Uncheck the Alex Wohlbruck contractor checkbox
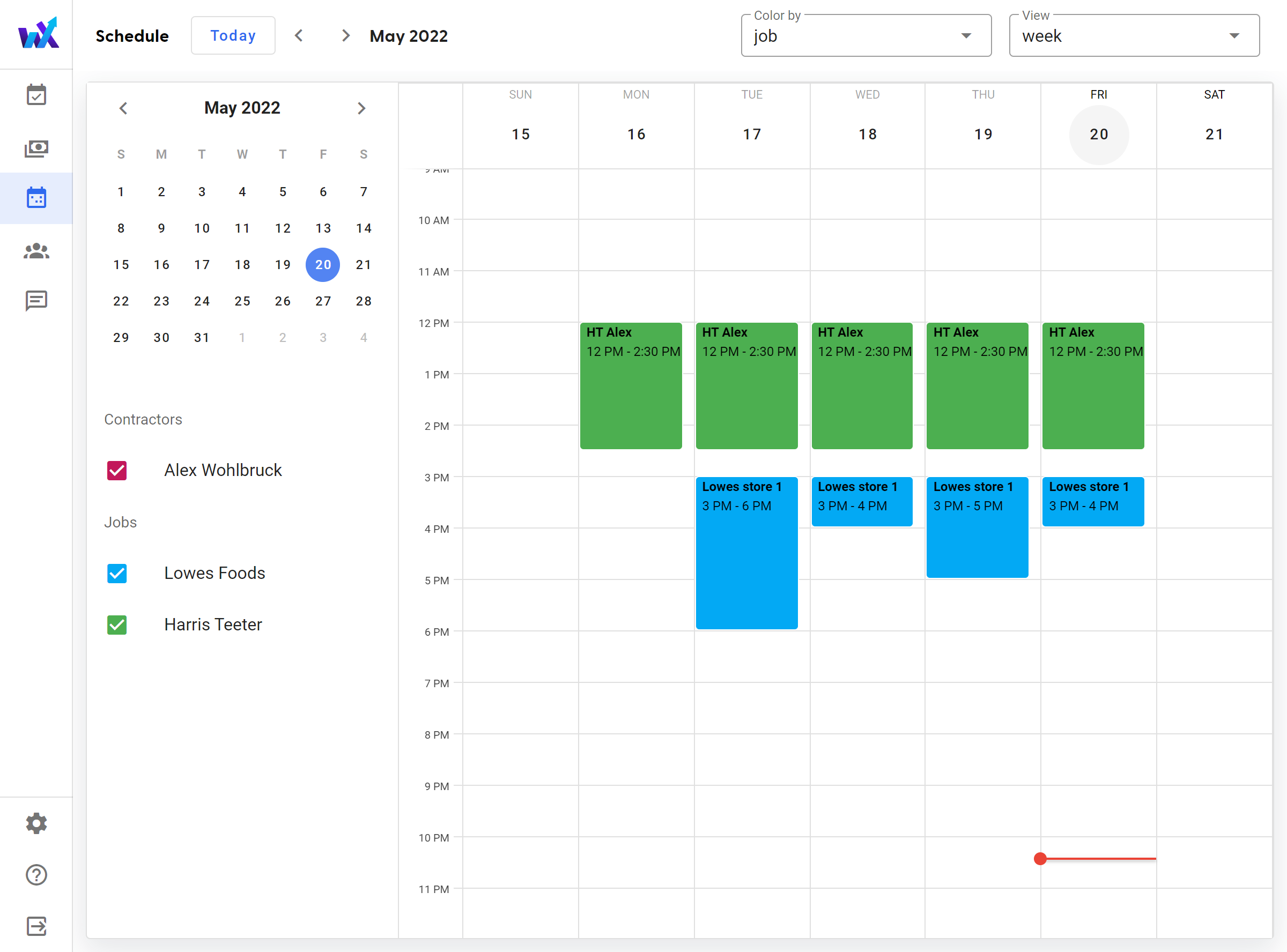1287x952 pixels. [117, 470]
